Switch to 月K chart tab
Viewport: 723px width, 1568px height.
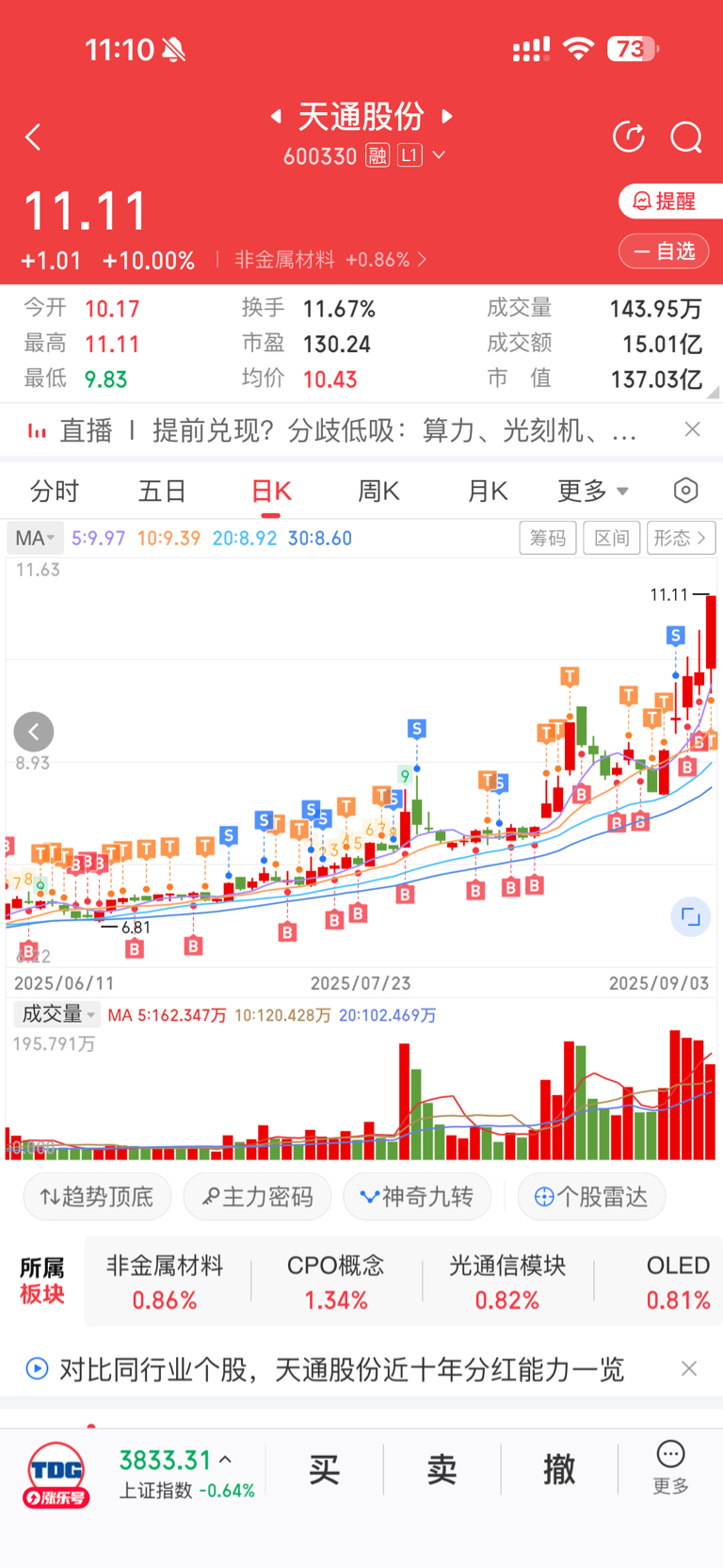488,491
